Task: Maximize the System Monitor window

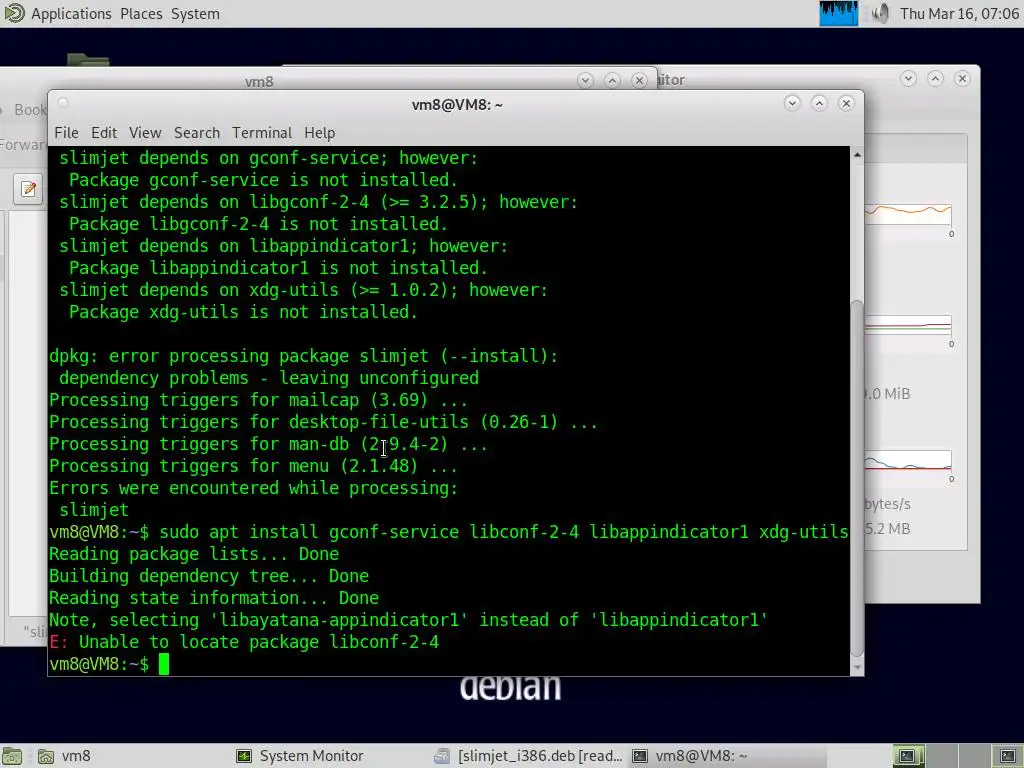Action: tap(935, 79)
